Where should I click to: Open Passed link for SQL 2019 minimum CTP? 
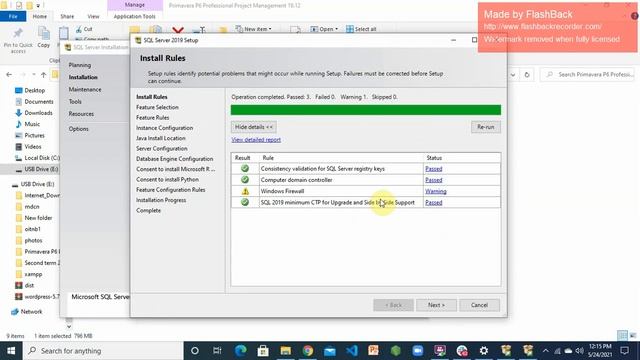433,202
